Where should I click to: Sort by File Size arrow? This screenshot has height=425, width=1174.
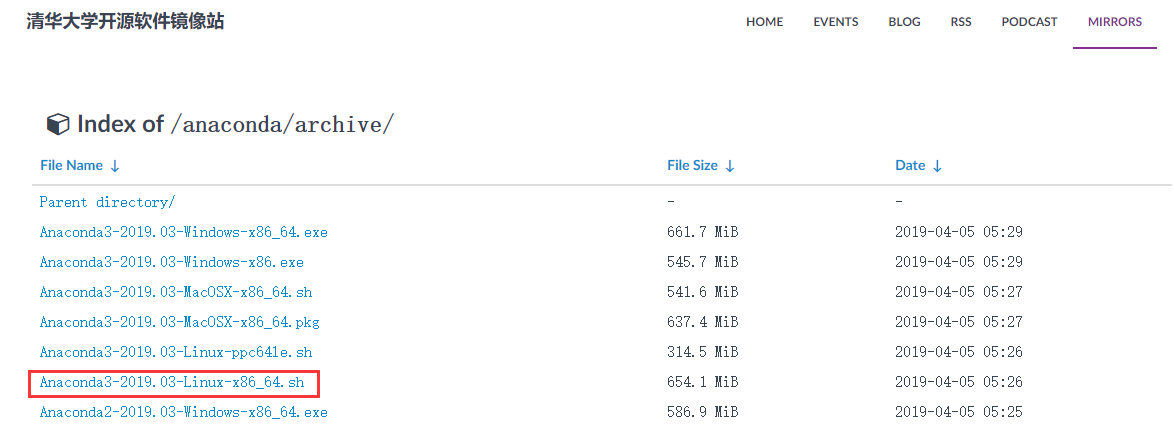[730, 166]
